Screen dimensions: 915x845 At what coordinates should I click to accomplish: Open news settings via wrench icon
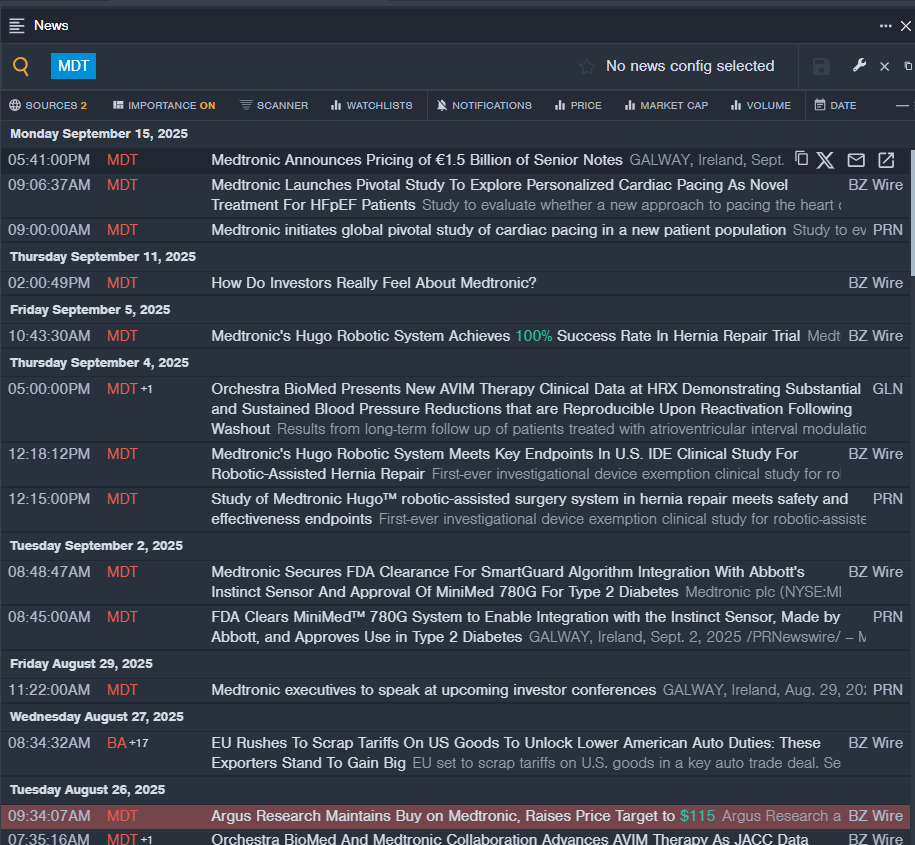pyautogui.click(x=859, y=66)
